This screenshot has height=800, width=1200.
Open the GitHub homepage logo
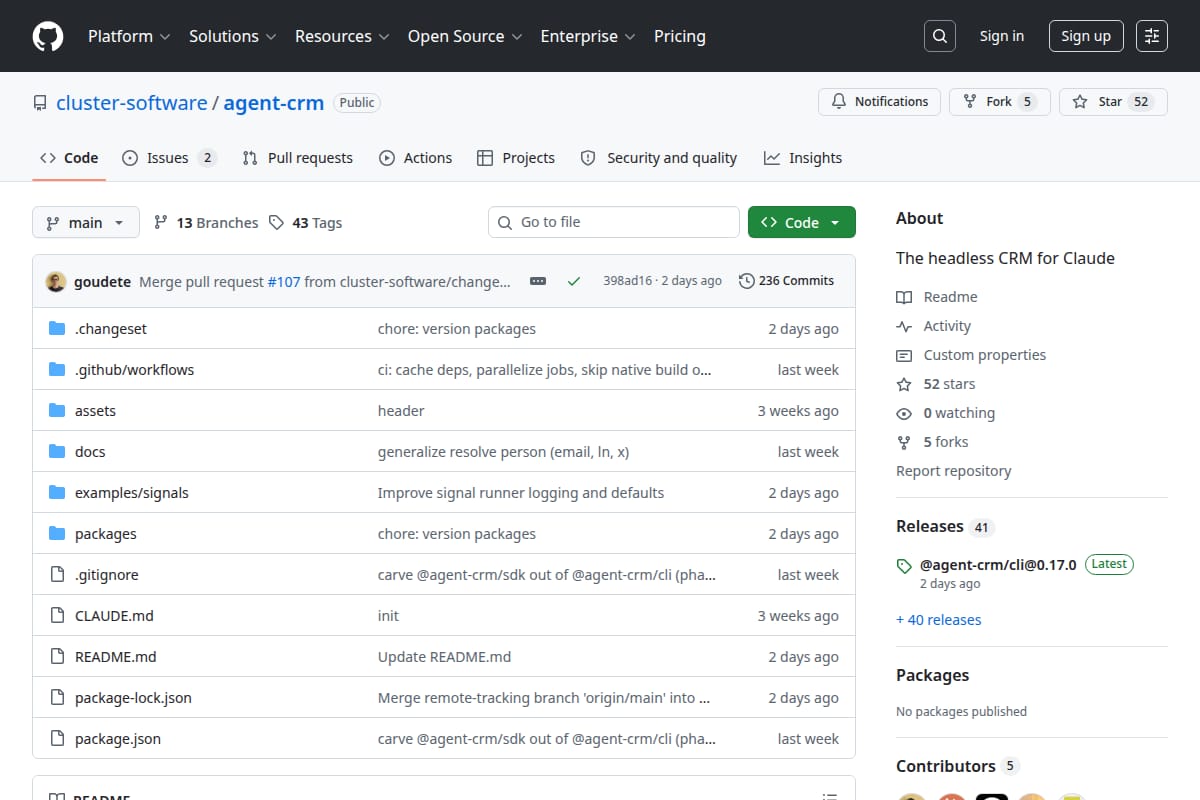[48, 36]
